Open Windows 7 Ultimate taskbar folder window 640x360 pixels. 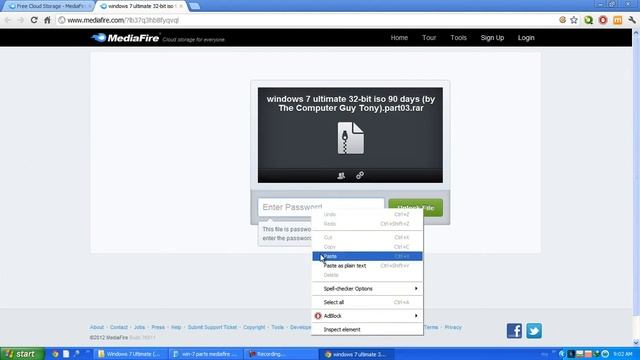coord(130,354)
